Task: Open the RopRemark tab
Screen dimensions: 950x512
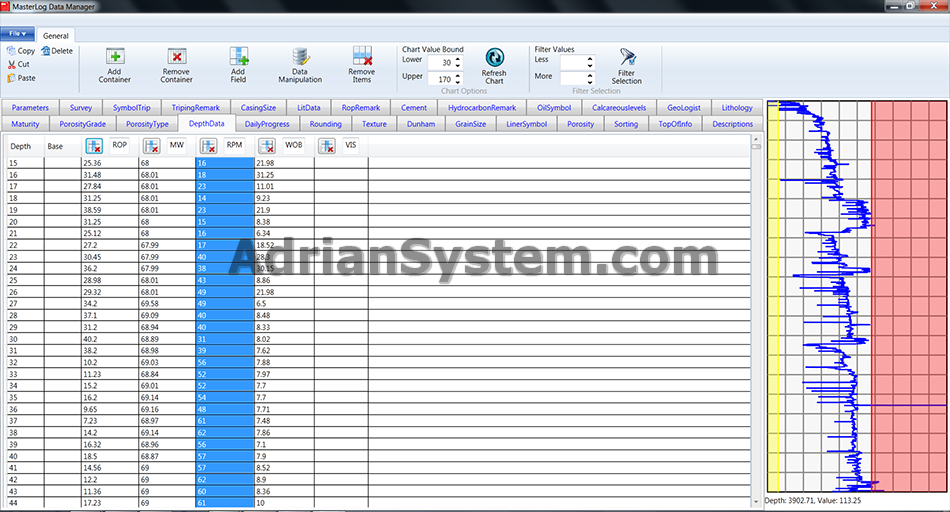Action: click(361, 108)
